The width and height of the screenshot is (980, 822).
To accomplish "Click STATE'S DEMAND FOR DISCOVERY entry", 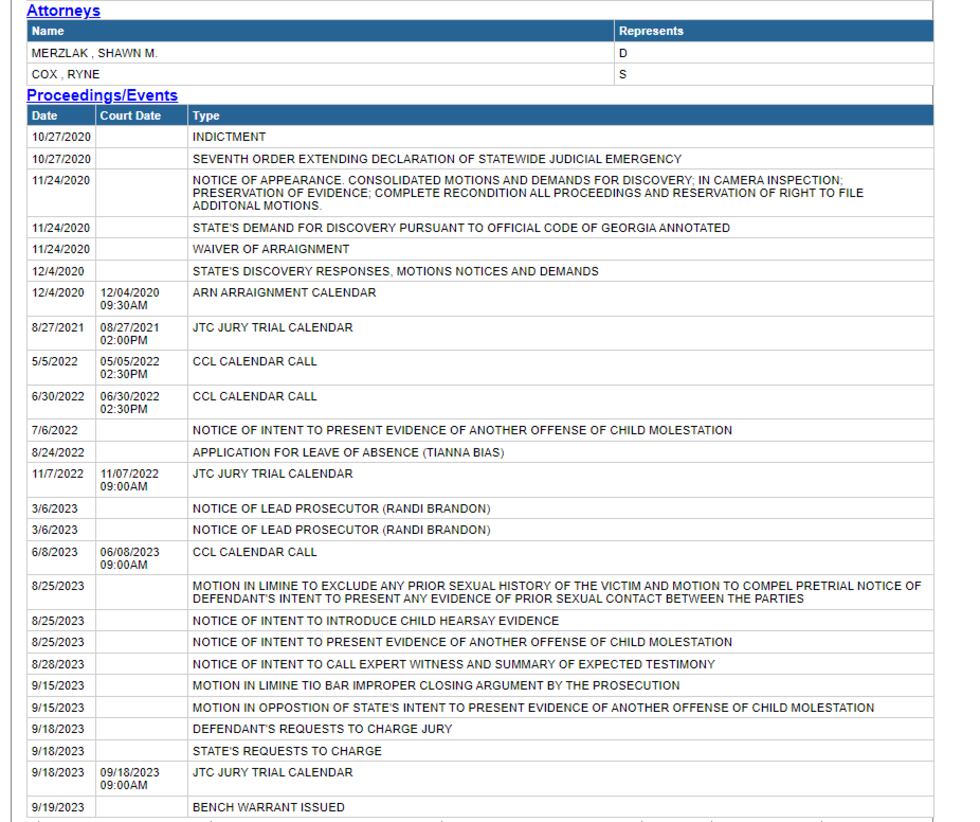I will (x=461, y=228).
